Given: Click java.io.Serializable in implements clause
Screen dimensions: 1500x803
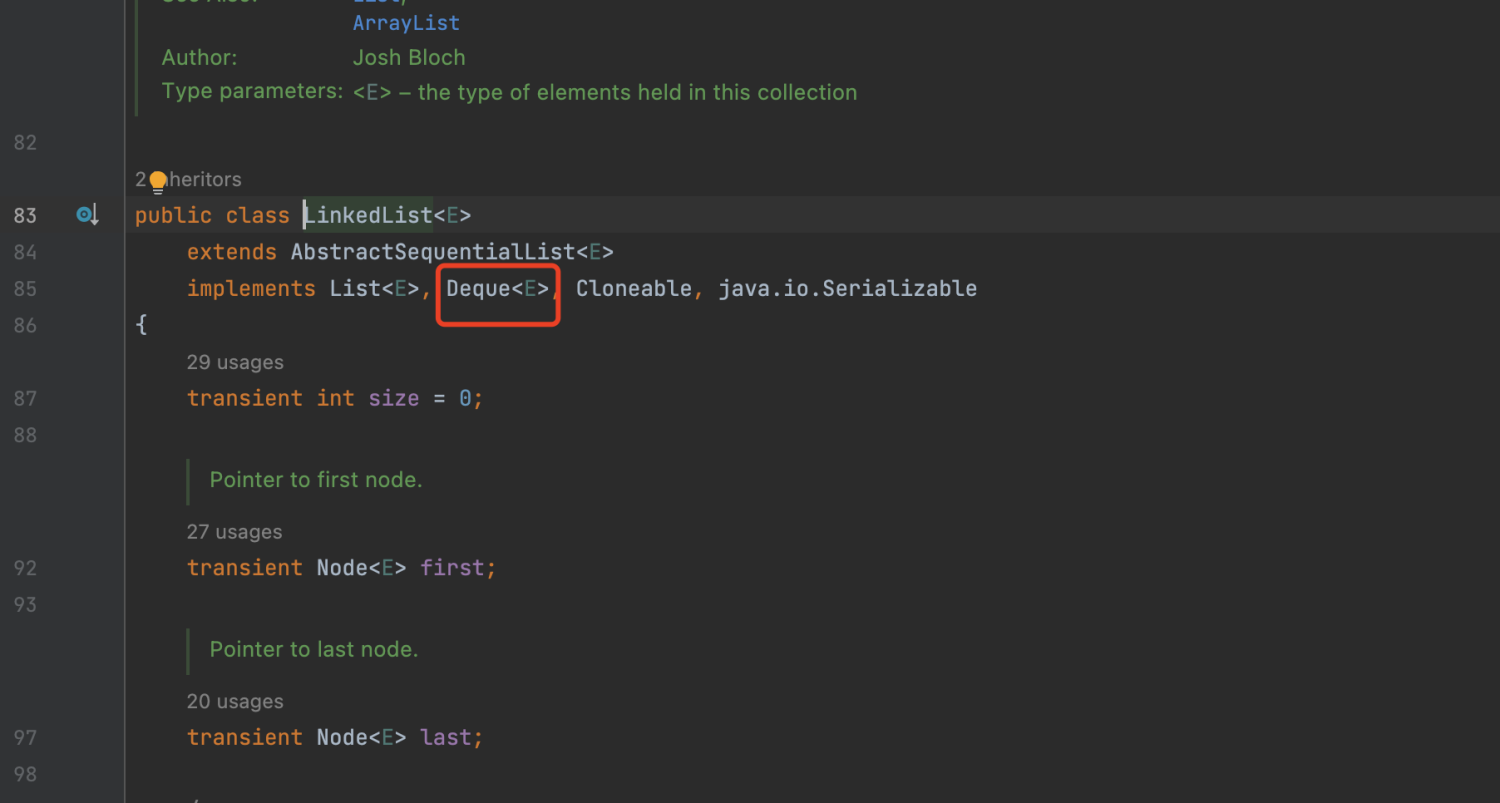Looking at the screenshot, I should (x=847, y=289).
